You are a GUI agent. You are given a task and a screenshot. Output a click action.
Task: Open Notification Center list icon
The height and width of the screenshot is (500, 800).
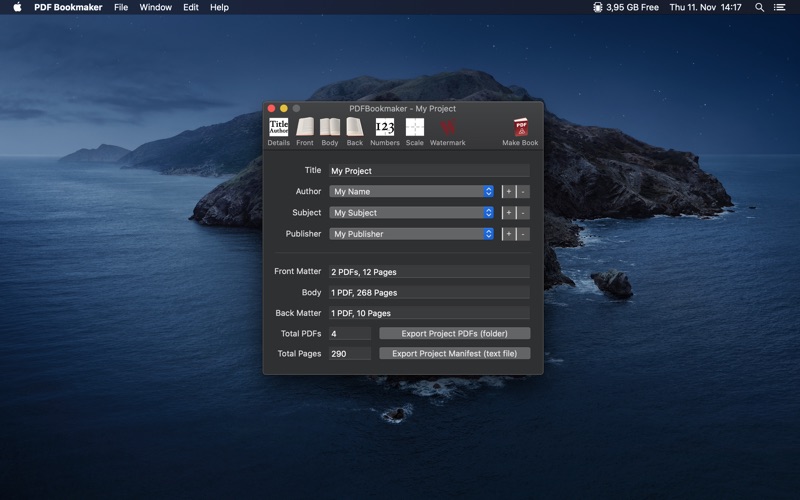tap(779, 7)
